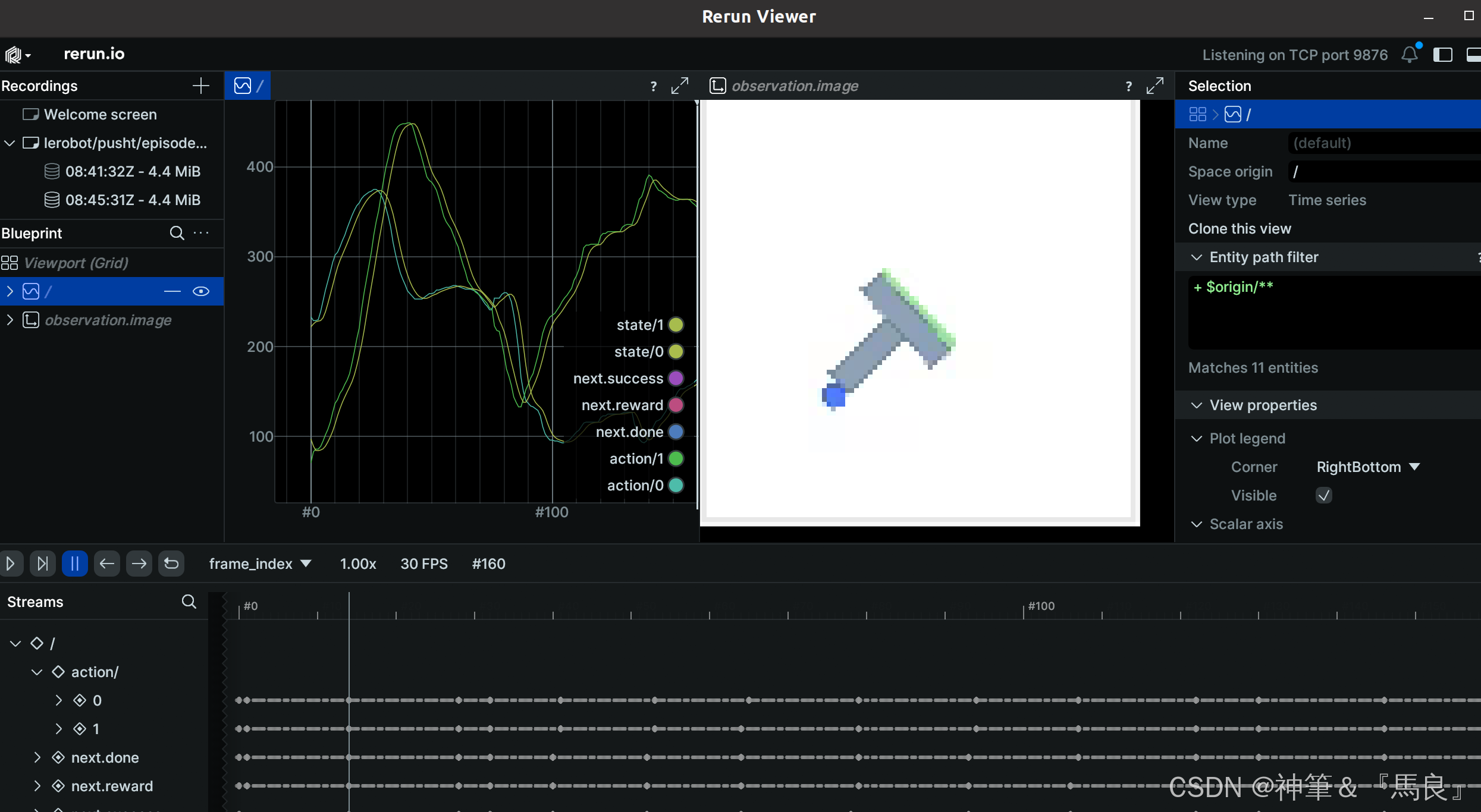Open the legend Corner RightBottom dropdown

1368,467
